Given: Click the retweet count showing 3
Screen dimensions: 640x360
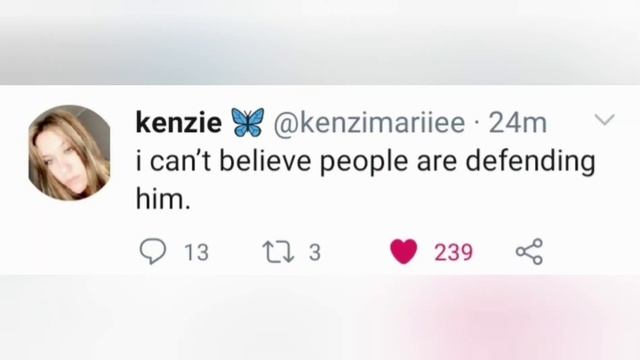Looking at the screenshot, I should click(x=314, y=252).
